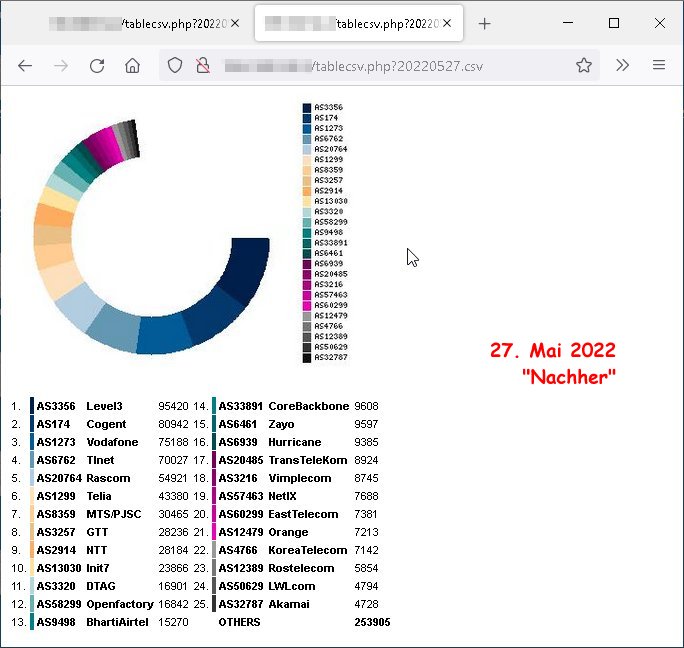Click the value 70027 for TInet
684x648 pixels.
tap(173, 460)
